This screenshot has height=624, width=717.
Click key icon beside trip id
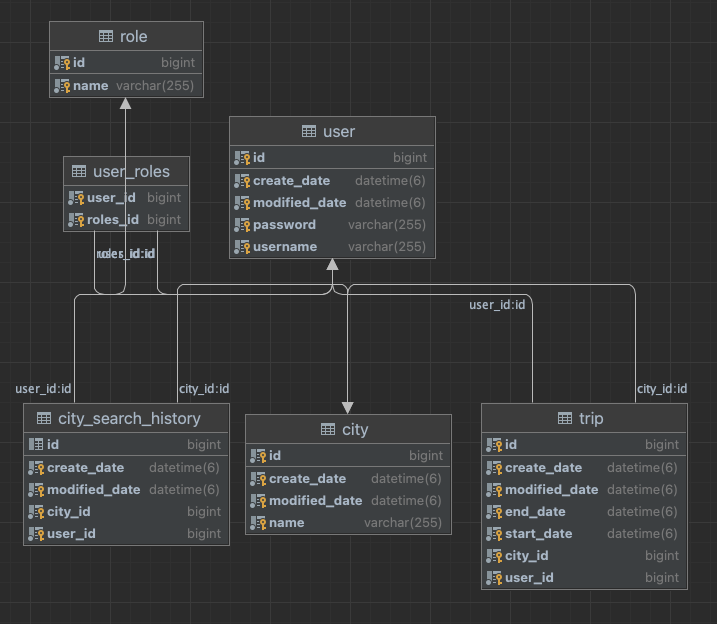[x=494, y=445]
